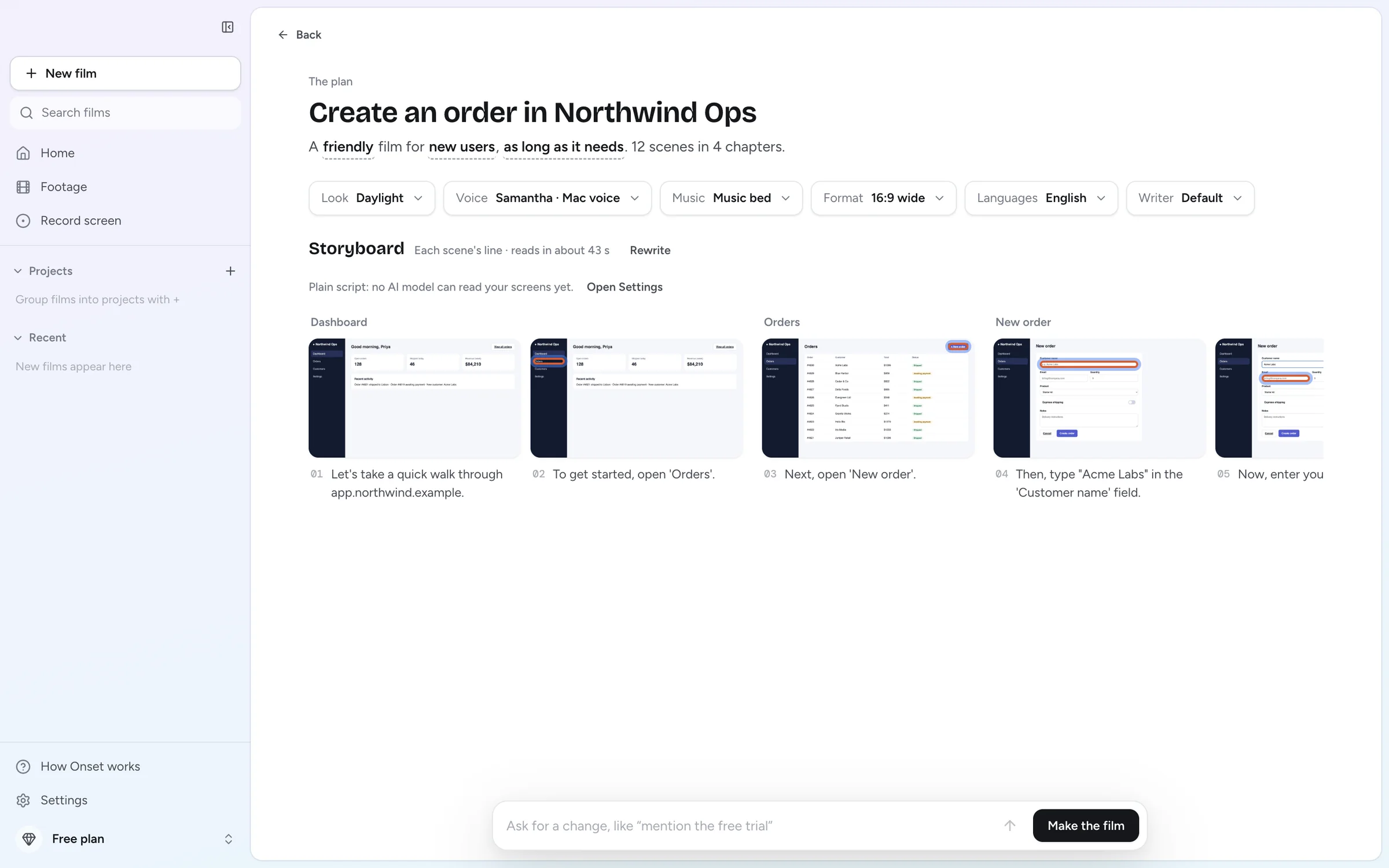1389x868 pixels.
Task: Change the 'new users' audience
Action: pos(461,147)
